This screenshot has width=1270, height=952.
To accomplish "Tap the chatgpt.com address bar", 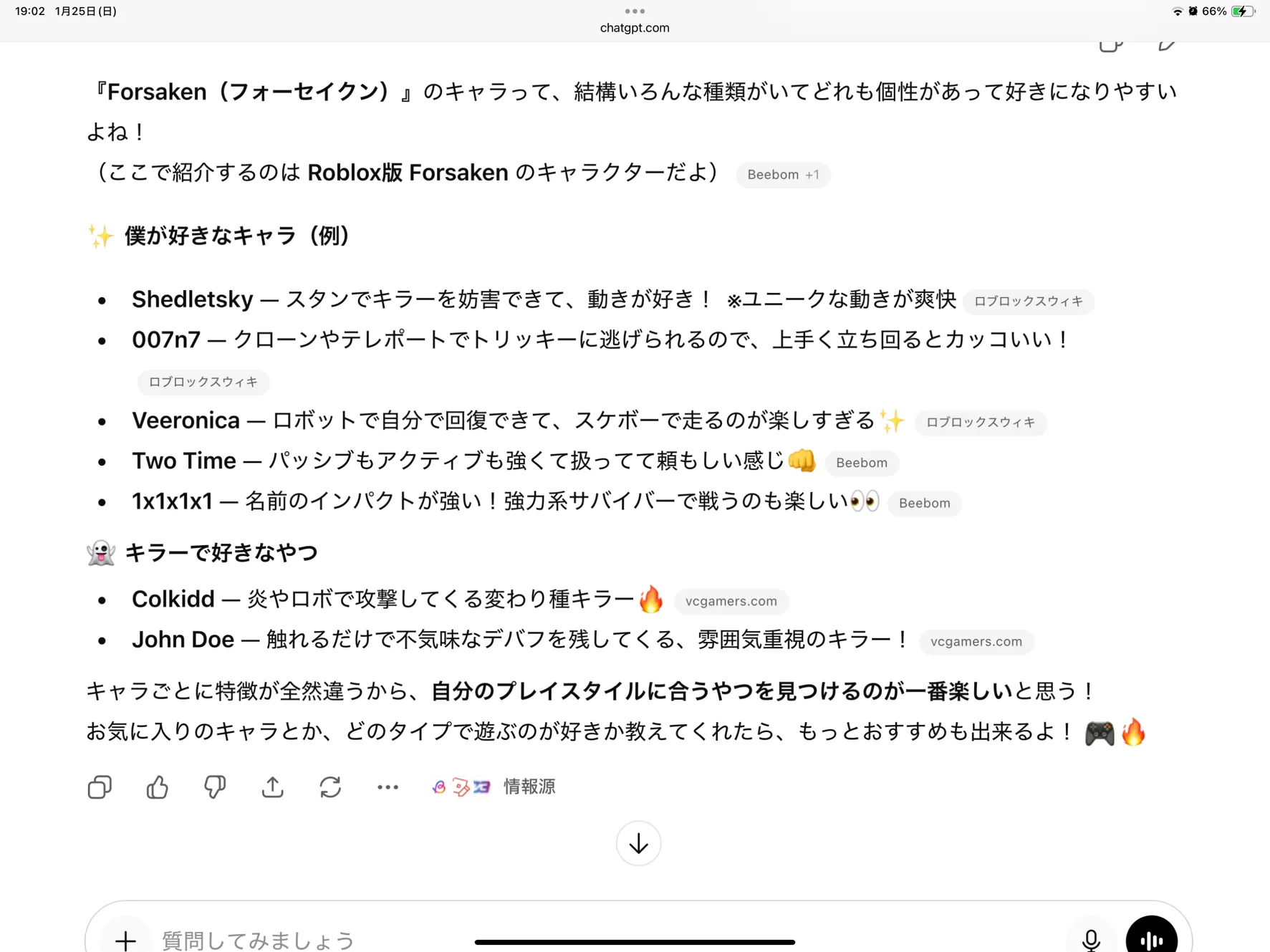I will click(x=635, y=28).
